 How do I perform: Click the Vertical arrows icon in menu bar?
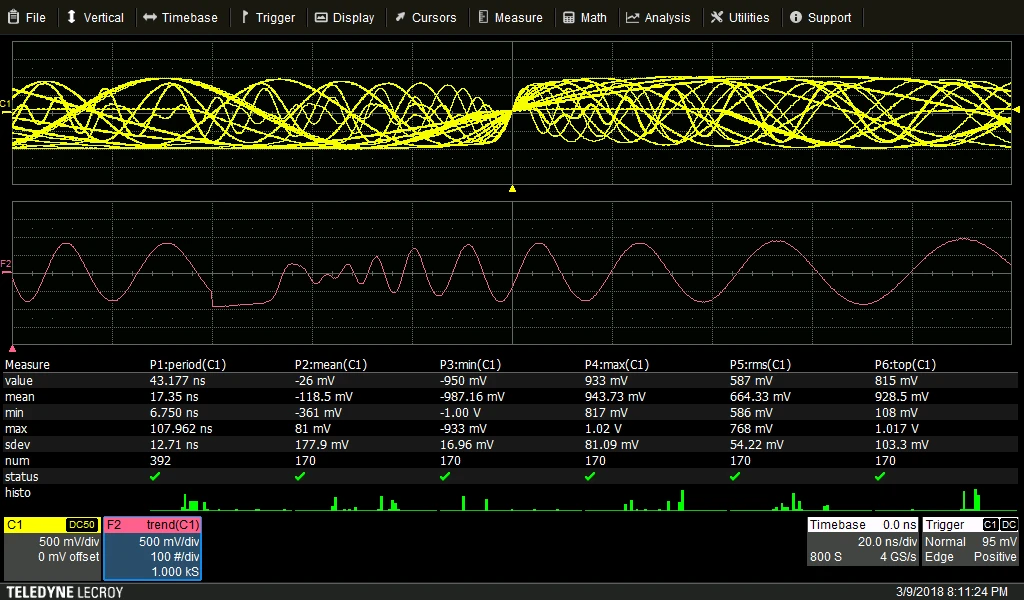[x=71, y=18]
